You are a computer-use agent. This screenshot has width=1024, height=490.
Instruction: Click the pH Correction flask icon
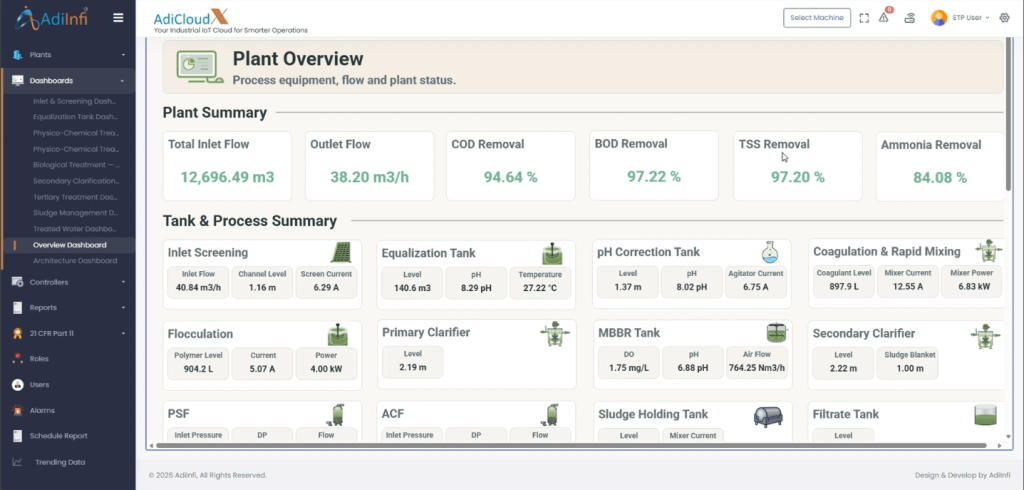point(770,252)
